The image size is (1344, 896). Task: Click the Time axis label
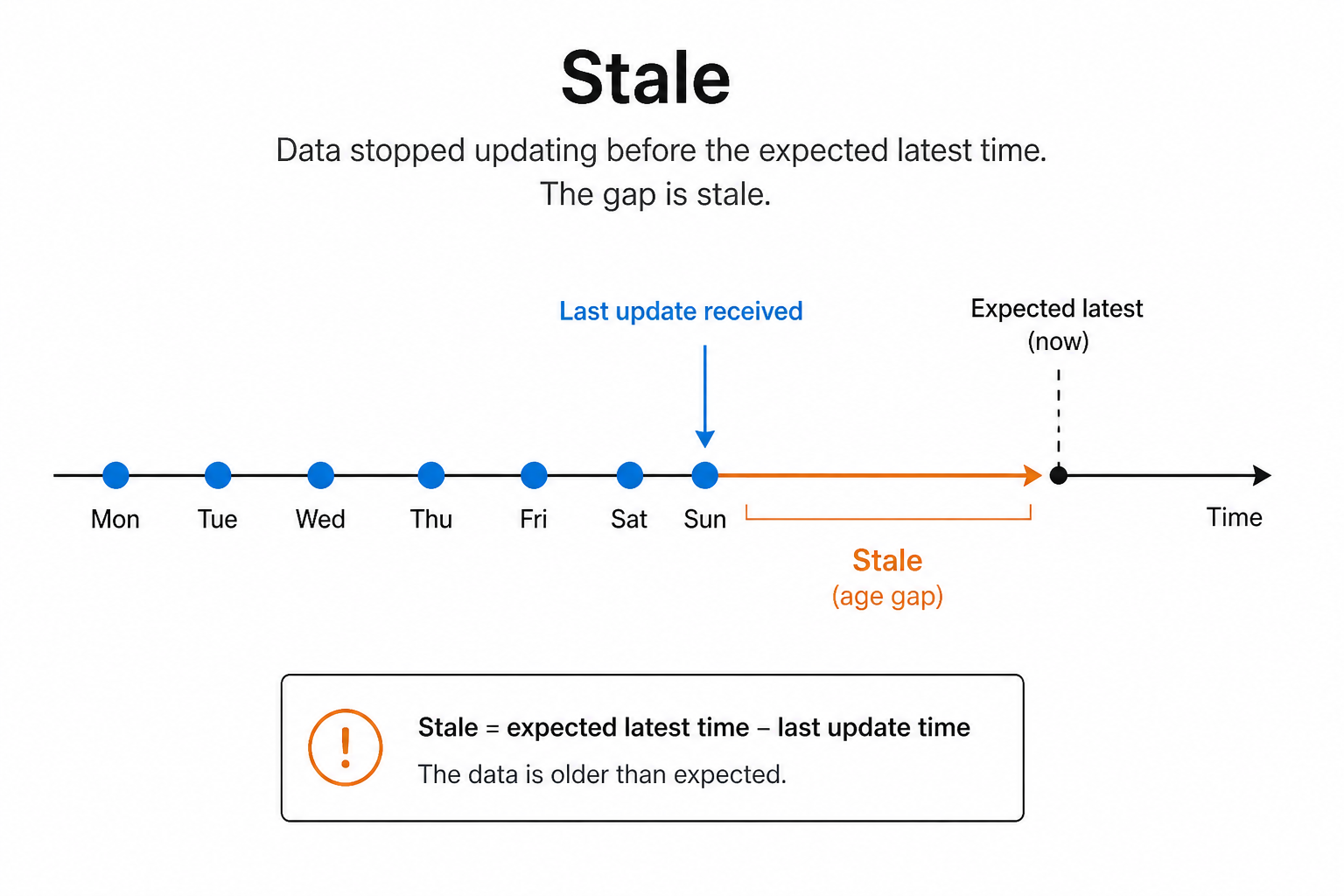[x=1234, y=517]
